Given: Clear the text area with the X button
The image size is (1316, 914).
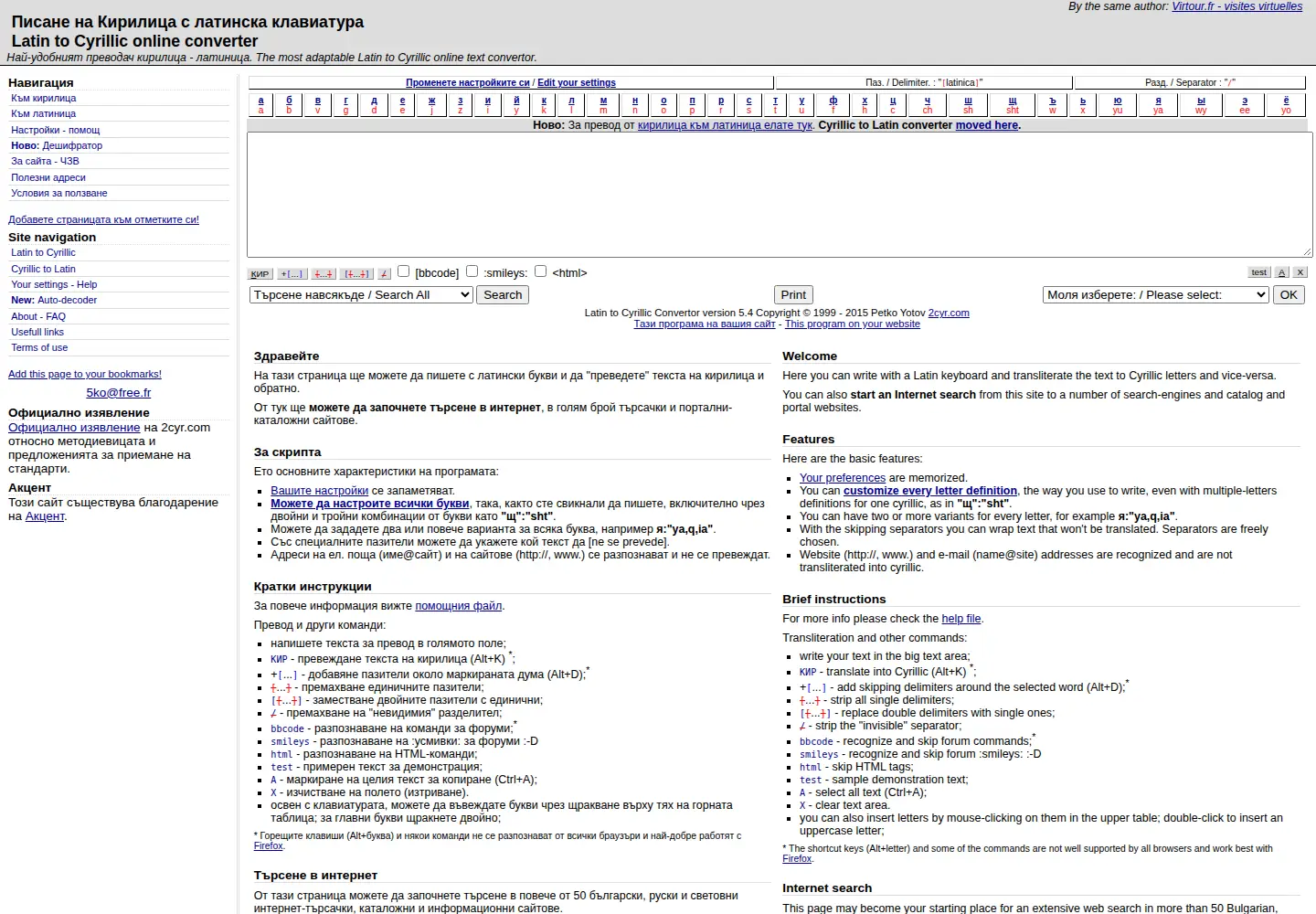Looking at the screenshot, I should click(1300, 272).
